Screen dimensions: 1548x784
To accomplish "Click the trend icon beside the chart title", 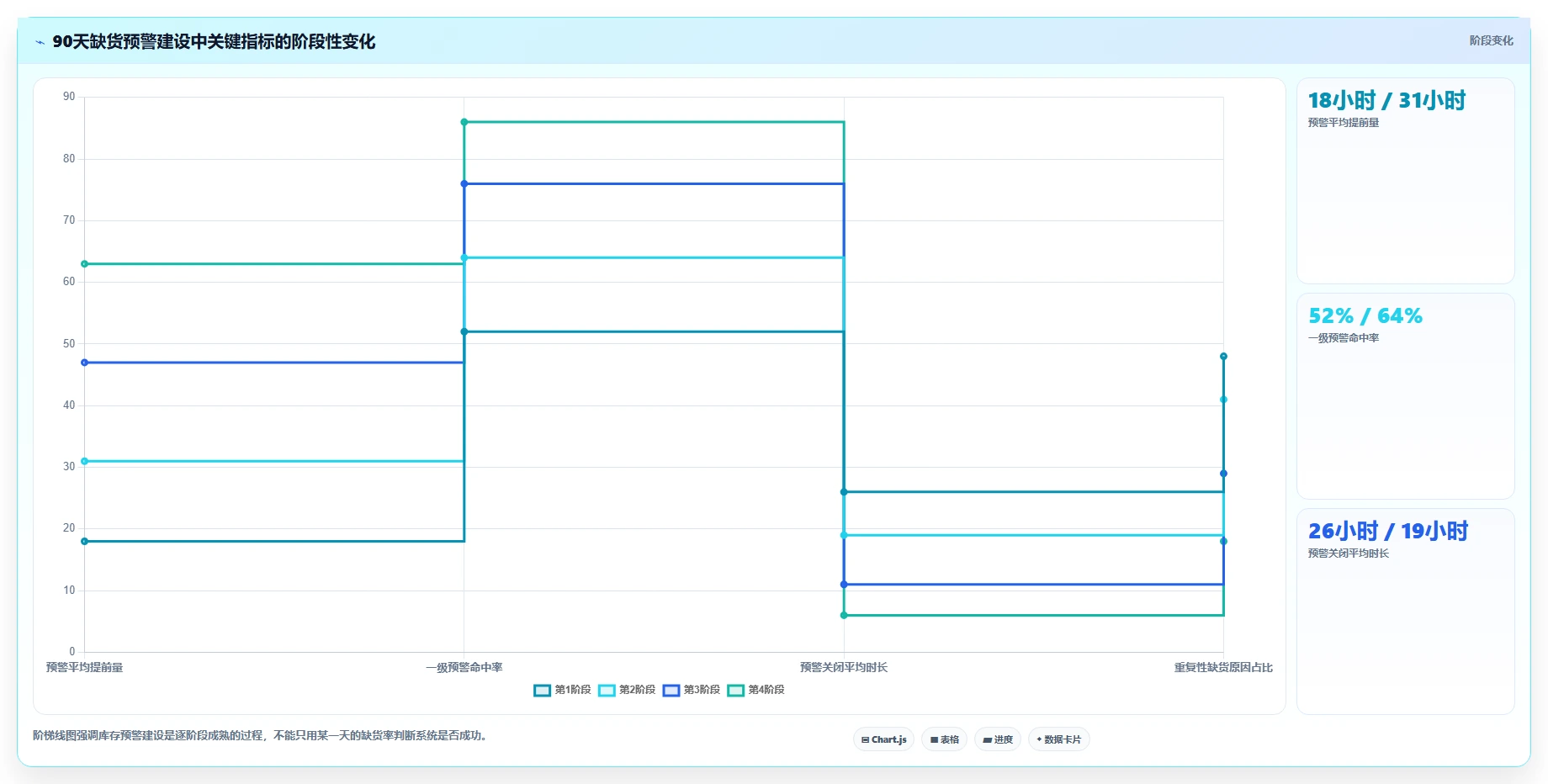I will point(40,42).
